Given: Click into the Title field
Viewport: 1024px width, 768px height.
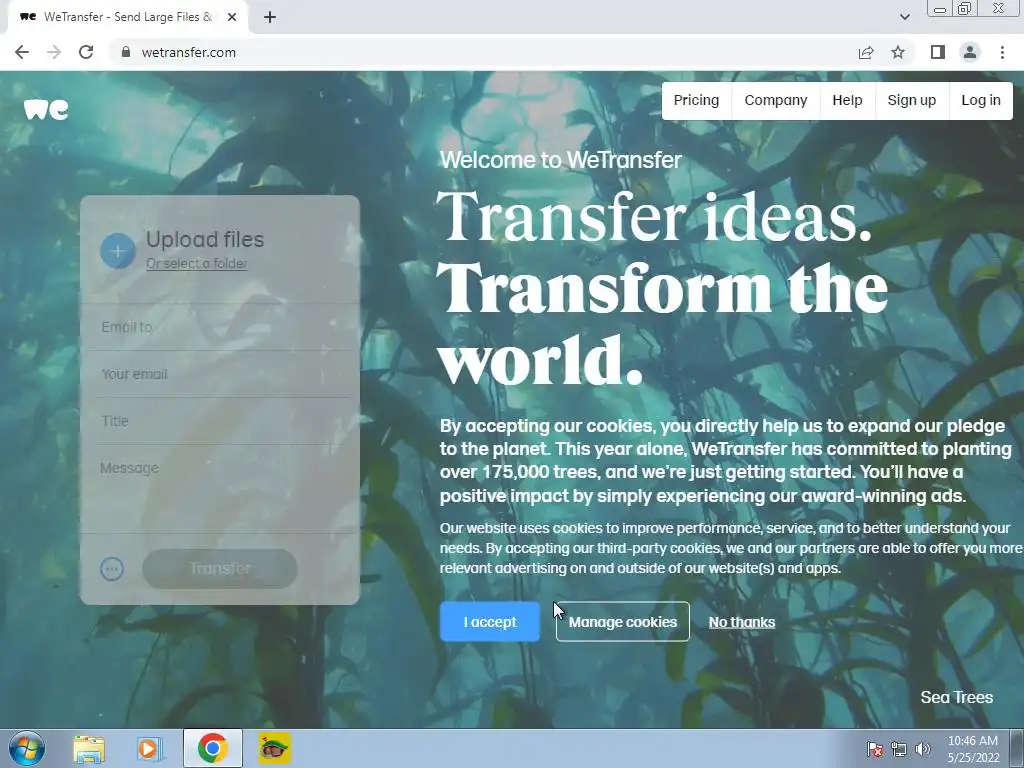Looking at the screenshot, I should [220, 421].
